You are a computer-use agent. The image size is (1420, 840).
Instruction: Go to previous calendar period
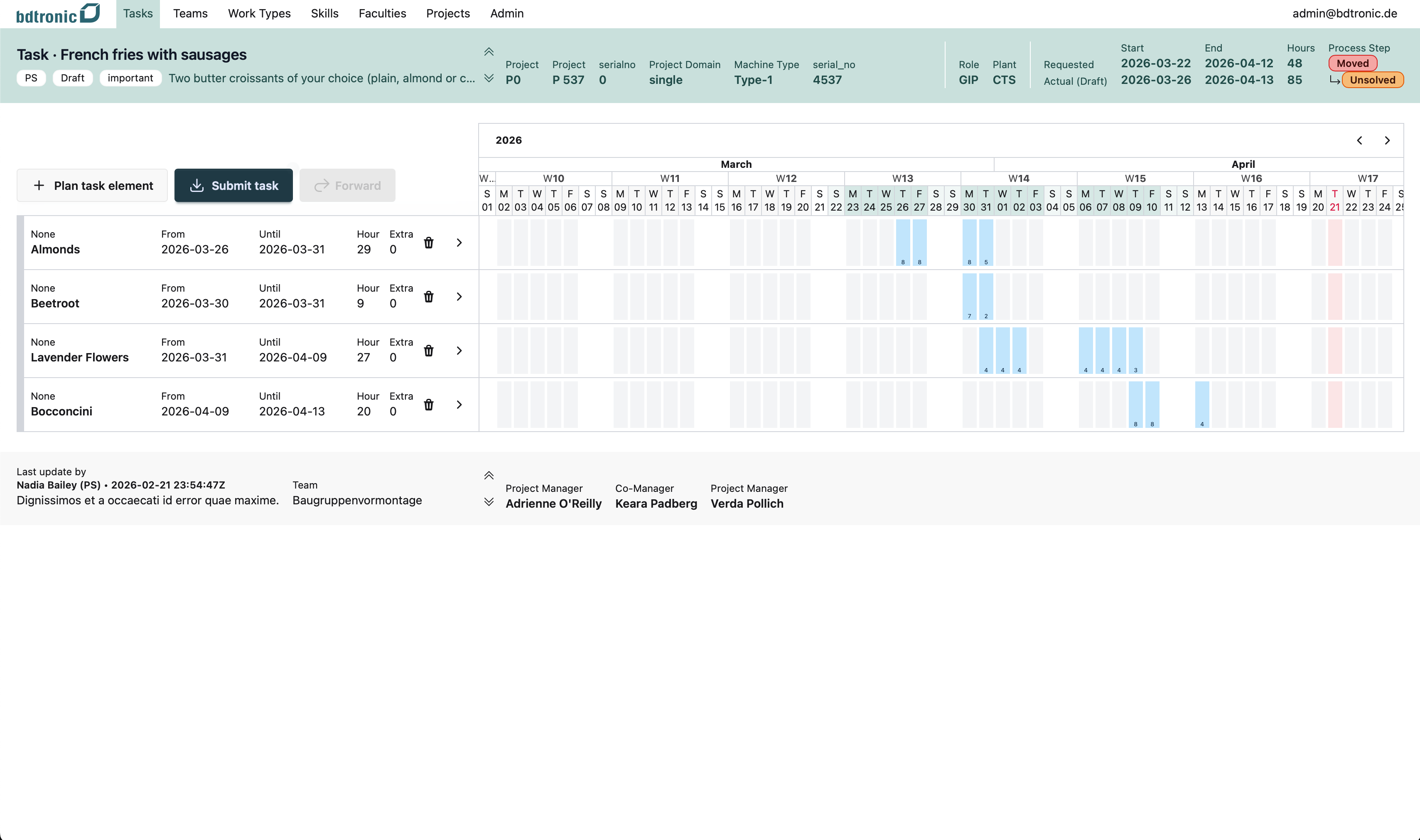1359,140
